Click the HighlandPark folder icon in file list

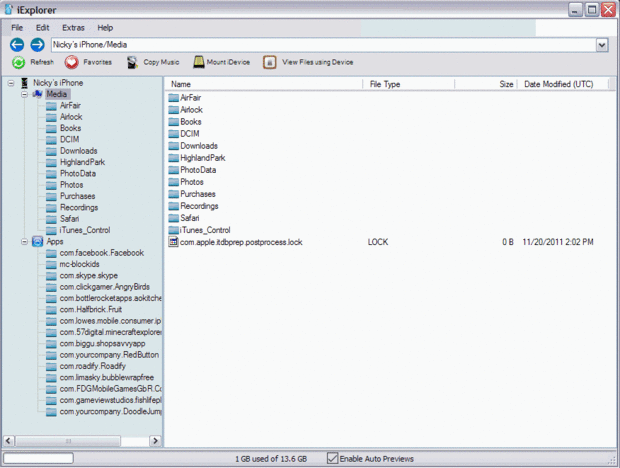(x=174, y=158)
